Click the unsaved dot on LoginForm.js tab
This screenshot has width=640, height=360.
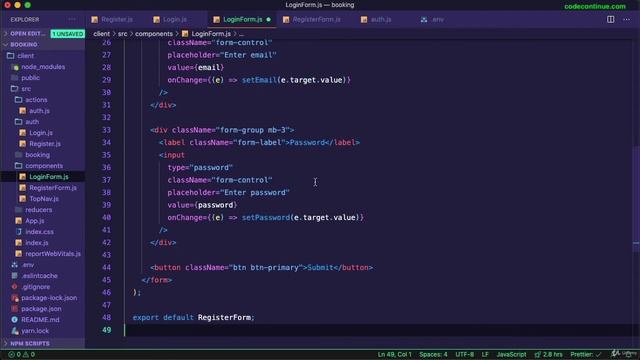click(x=268, y=20)
